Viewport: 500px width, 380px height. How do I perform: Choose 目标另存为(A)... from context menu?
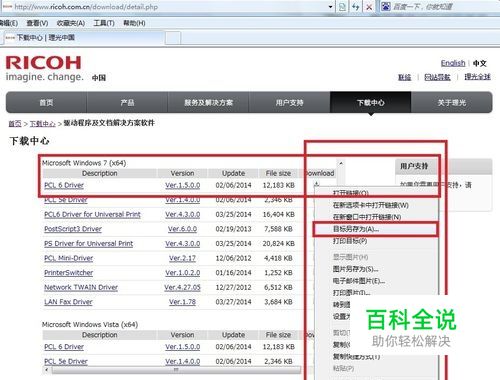[375, 229]
